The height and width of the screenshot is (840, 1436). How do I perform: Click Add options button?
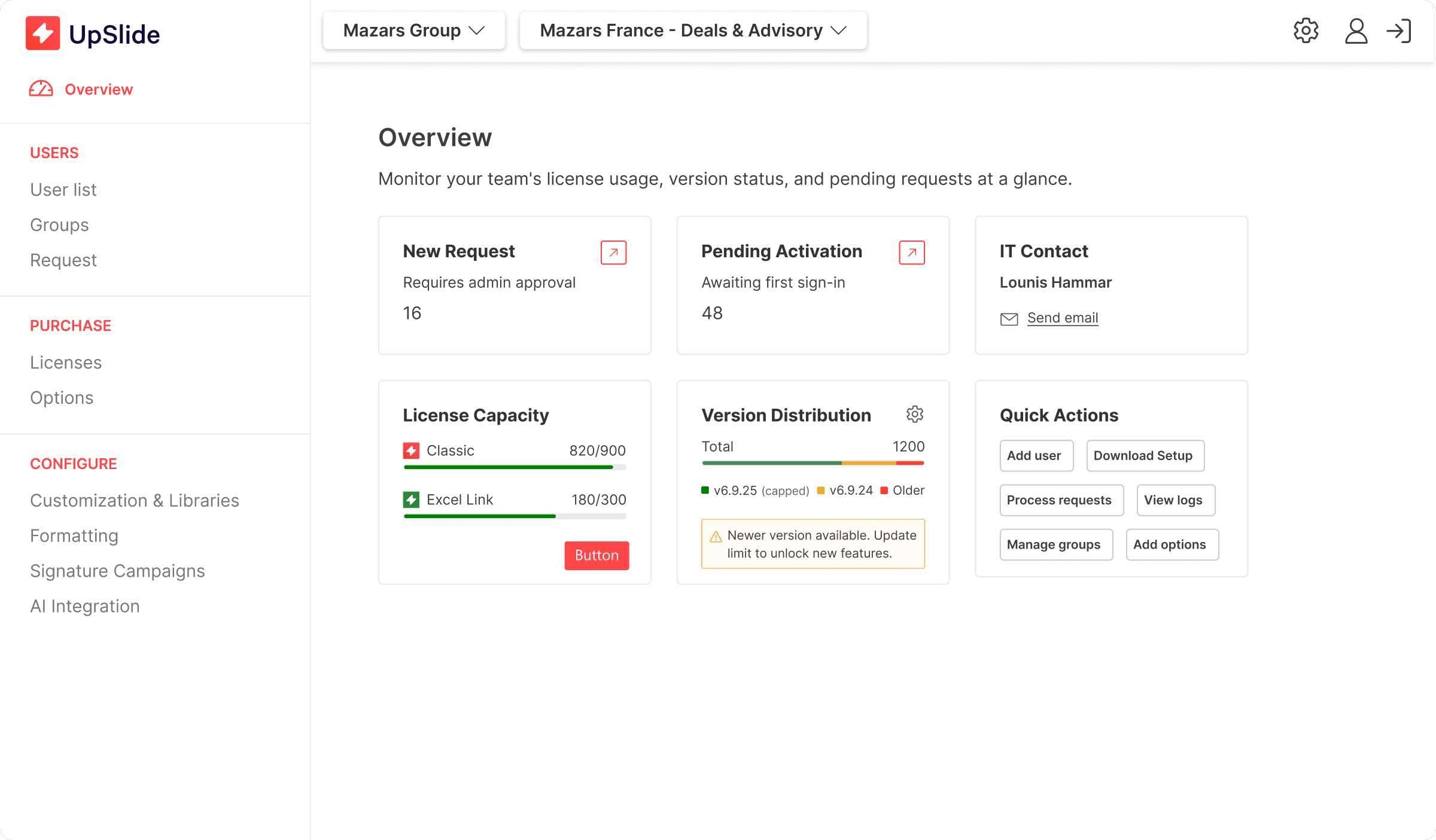point(1172,544)
